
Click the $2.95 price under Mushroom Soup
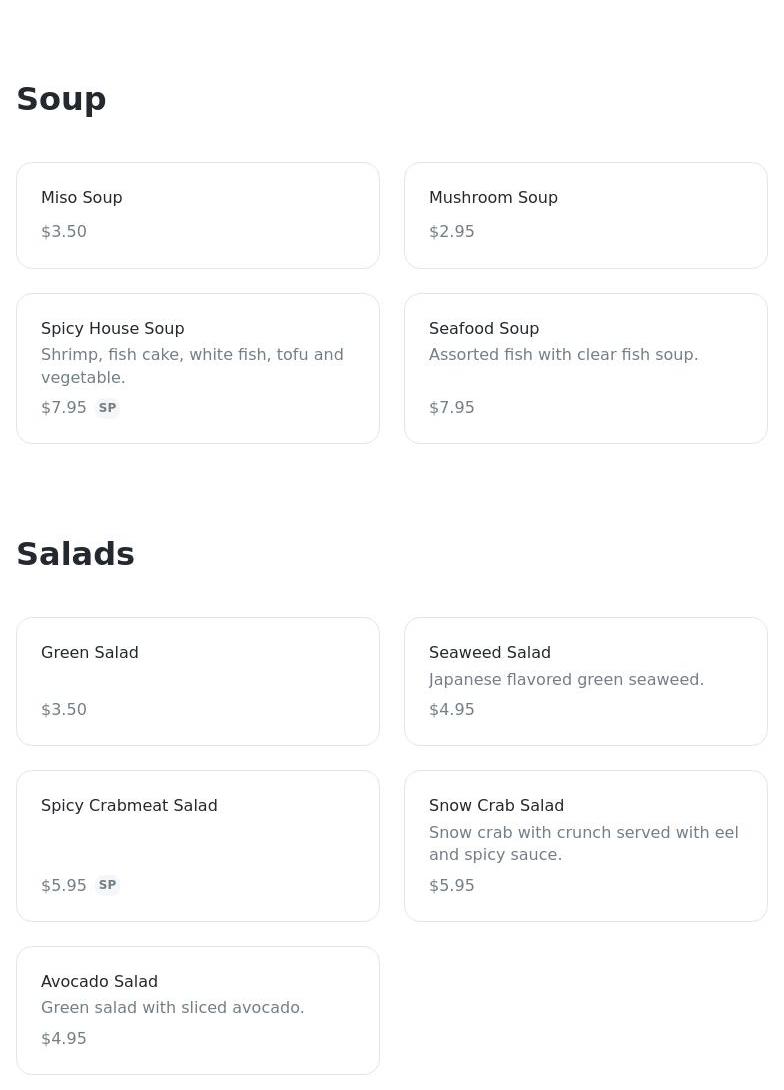tap(452, 232)
